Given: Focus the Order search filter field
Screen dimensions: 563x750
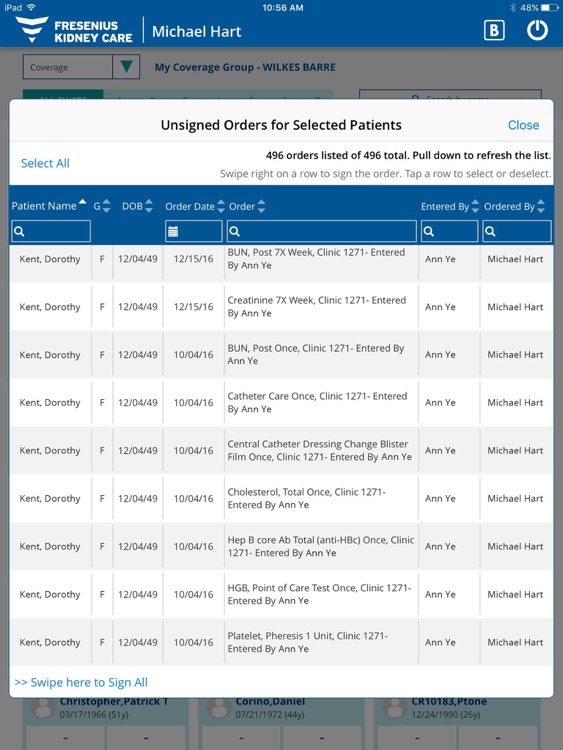Looking at the screenshot, I should click(321, 232).
